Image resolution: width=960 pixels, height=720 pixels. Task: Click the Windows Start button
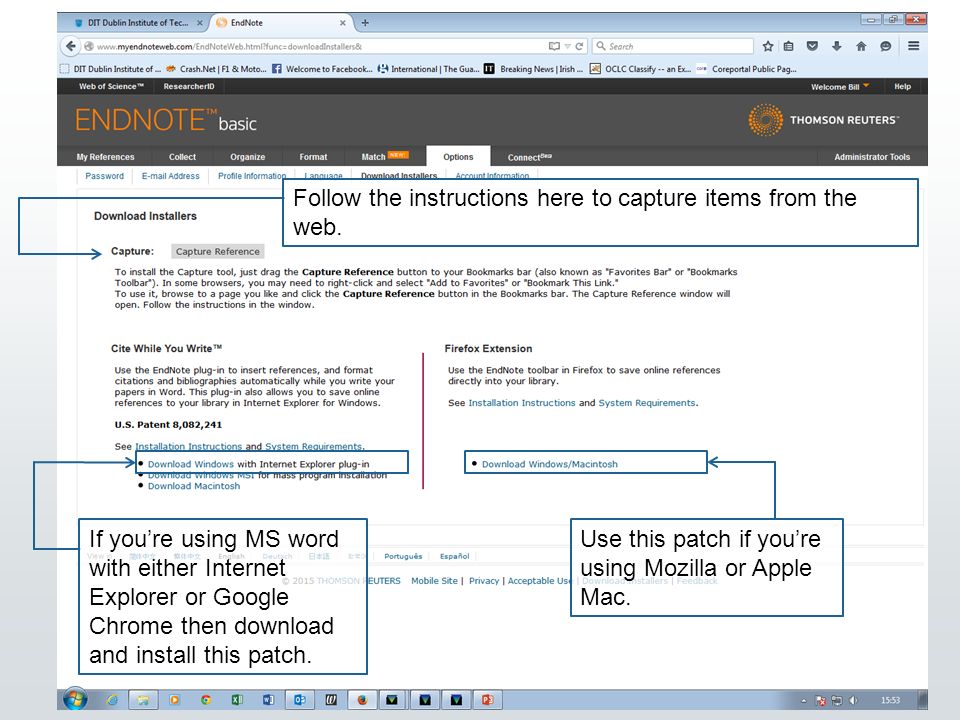point(75,699)
